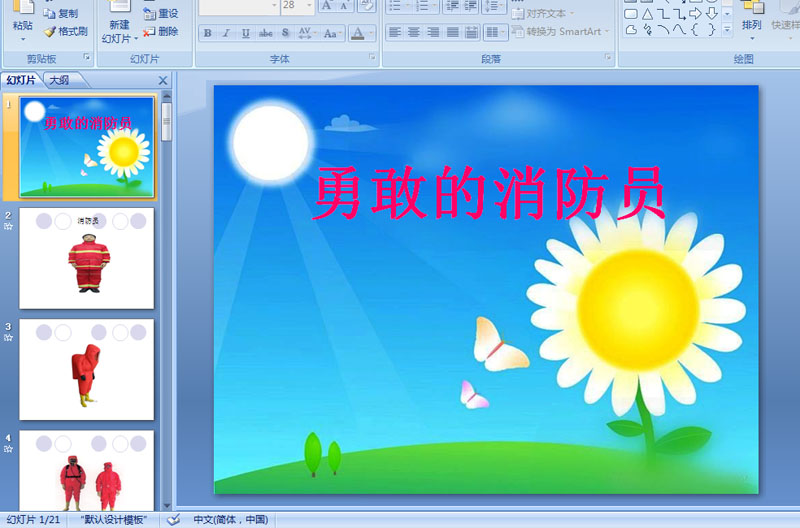Viewport: 800px width, 528px height.
Task: Click Convert to SmartArt (转换为 SmartArt)
Action: [x=560, y=32]
